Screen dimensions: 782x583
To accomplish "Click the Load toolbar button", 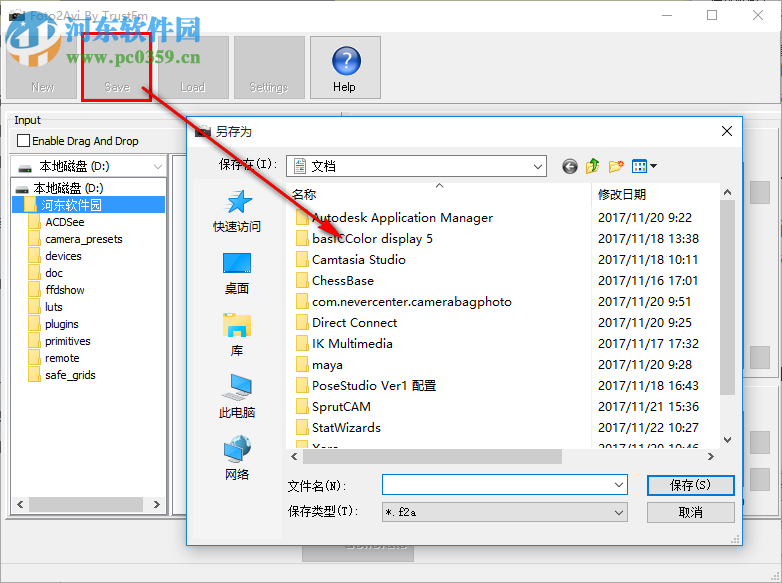I will [193, 68].
